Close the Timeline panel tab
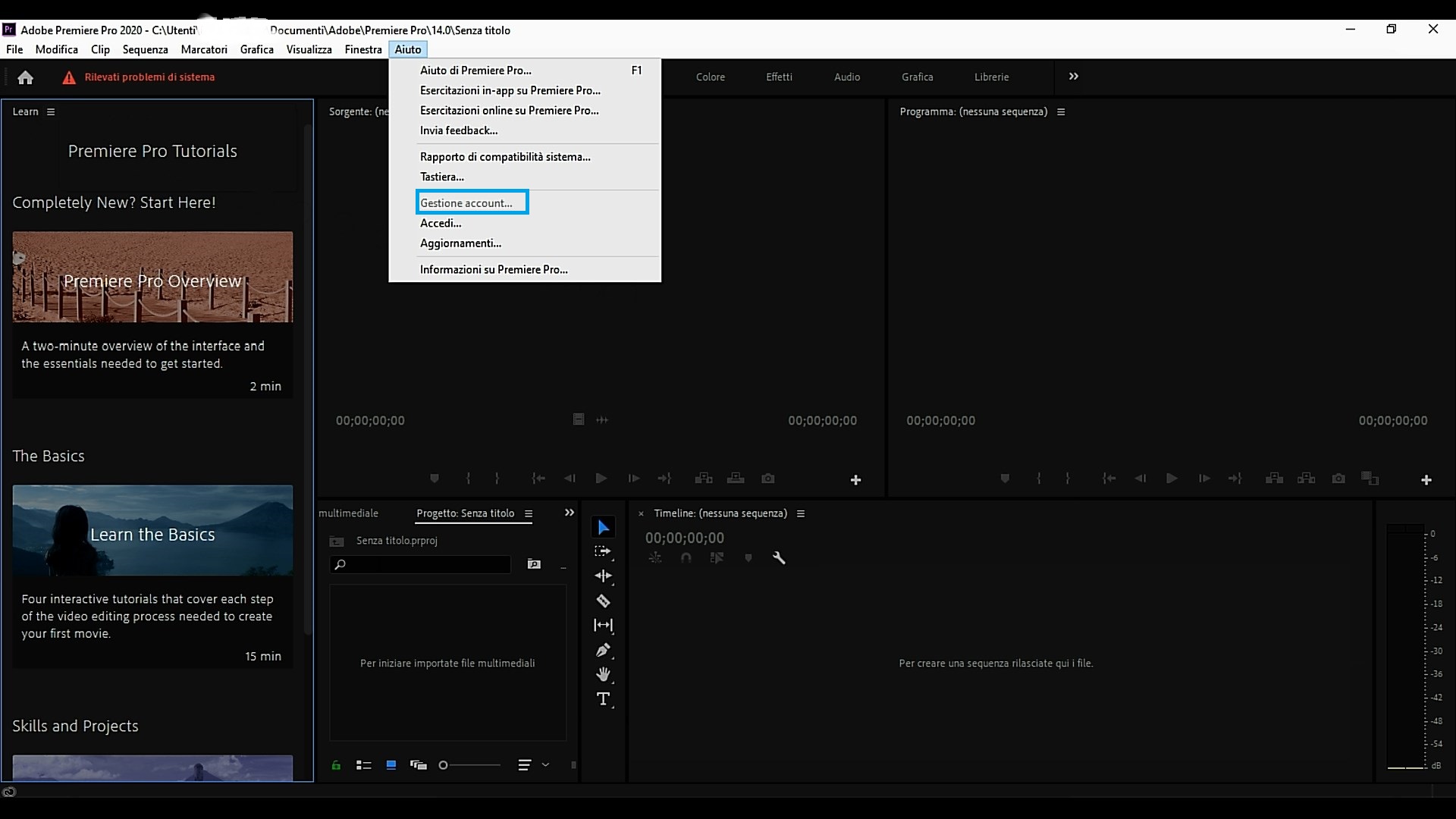 click(641, 514)
